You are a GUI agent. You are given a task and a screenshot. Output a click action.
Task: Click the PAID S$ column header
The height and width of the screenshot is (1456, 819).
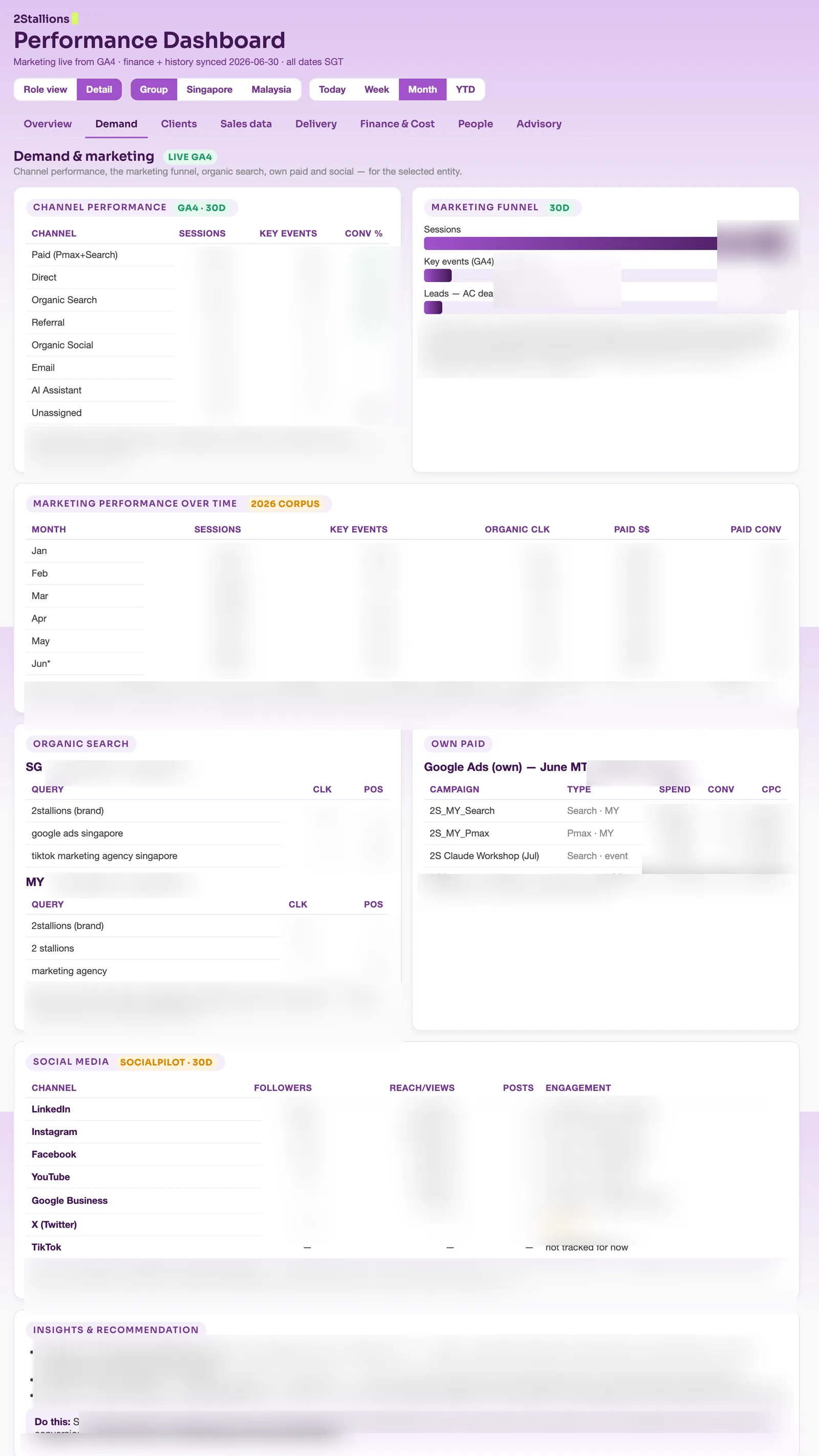point(631,529)
